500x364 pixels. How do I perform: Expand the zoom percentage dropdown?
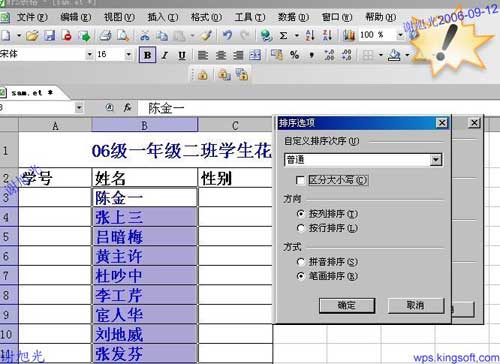click(x=400, y=35)
